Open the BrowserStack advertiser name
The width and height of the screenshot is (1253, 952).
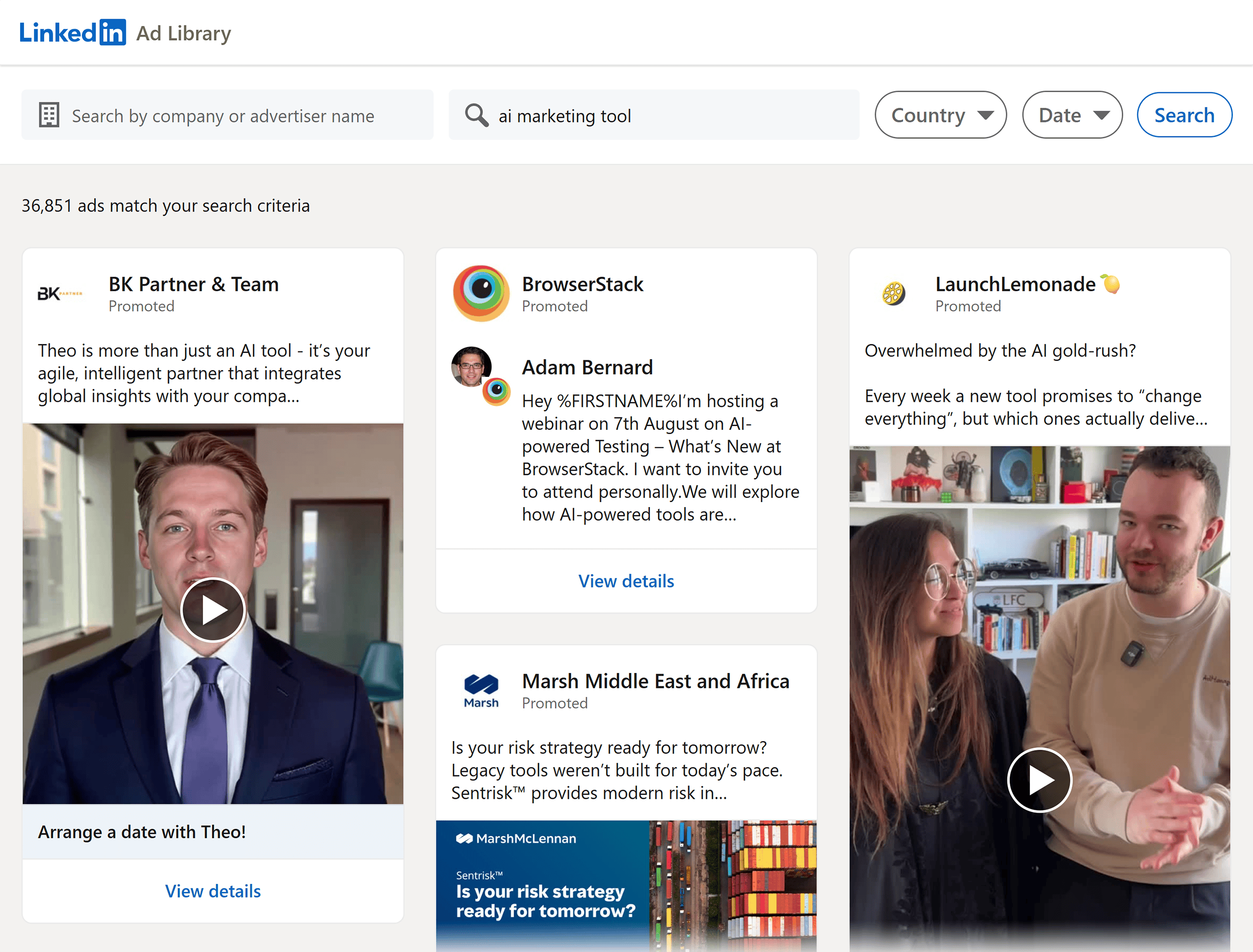coord(582,284)
